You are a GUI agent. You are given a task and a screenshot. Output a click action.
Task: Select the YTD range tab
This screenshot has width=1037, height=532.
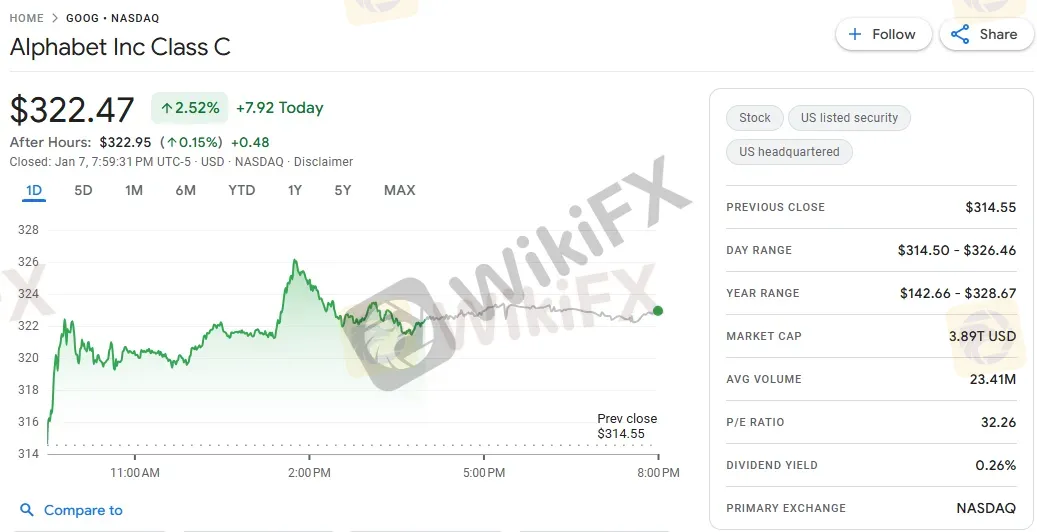241,190
